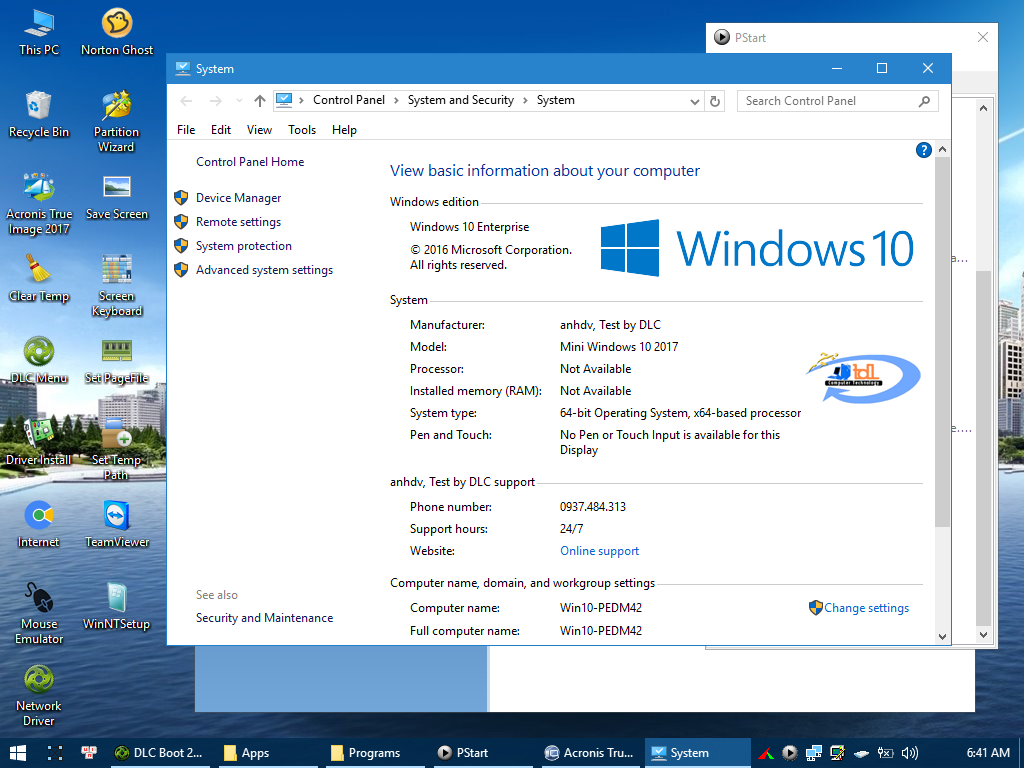Go to Control Panel Home
The width and height of the screenshot is (1024, 768).
click(250, 162)
